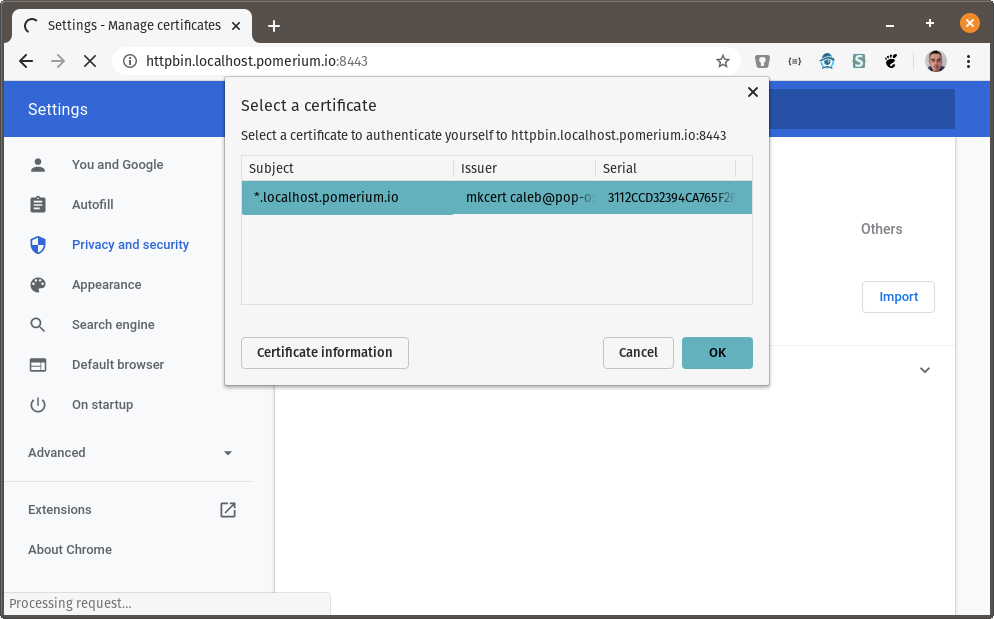994x619 pixels.
Task: Click the Import button
Action: 898,297
